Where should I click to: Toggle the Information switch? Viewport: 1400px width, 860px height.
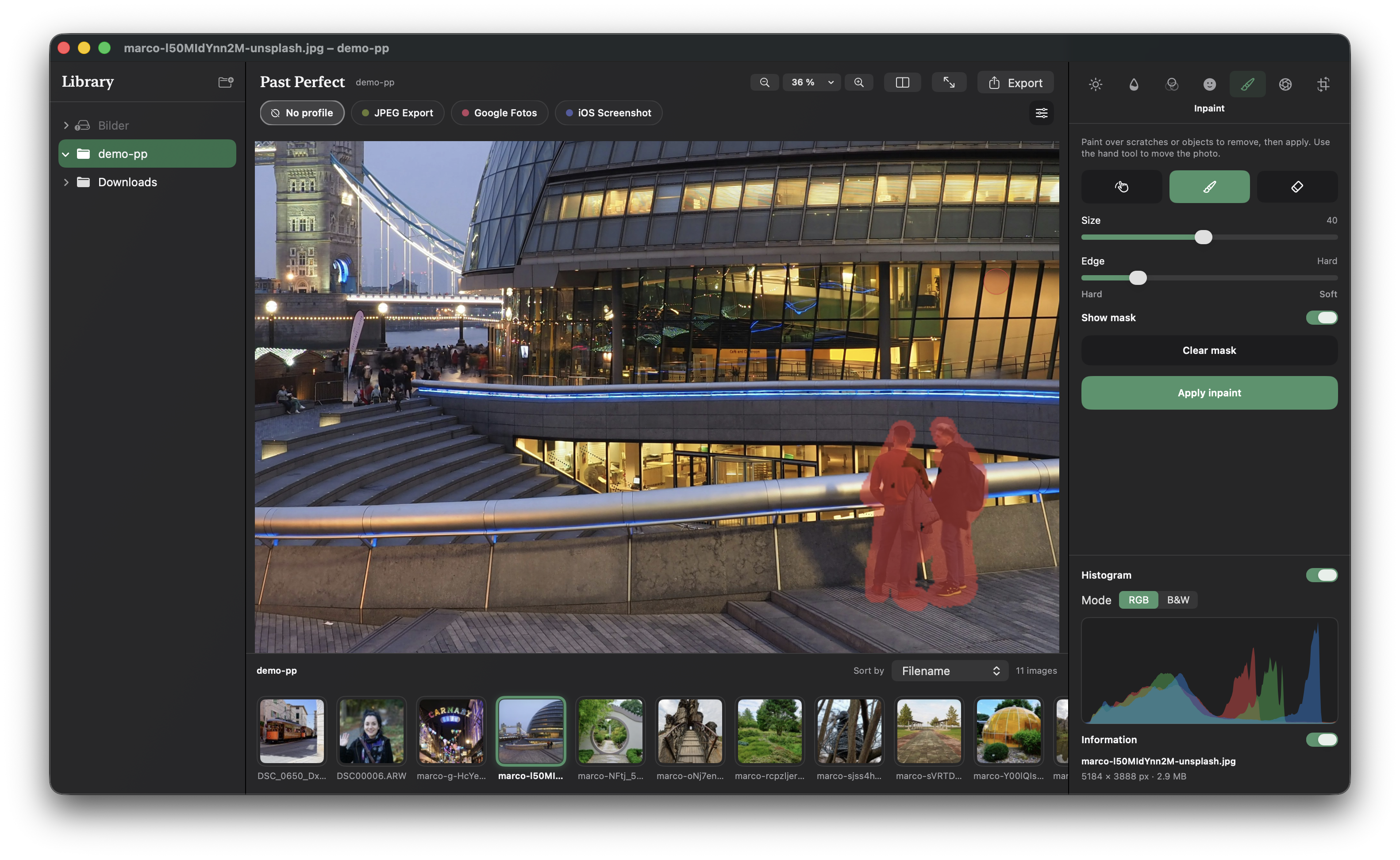[x=1322, y=739]
